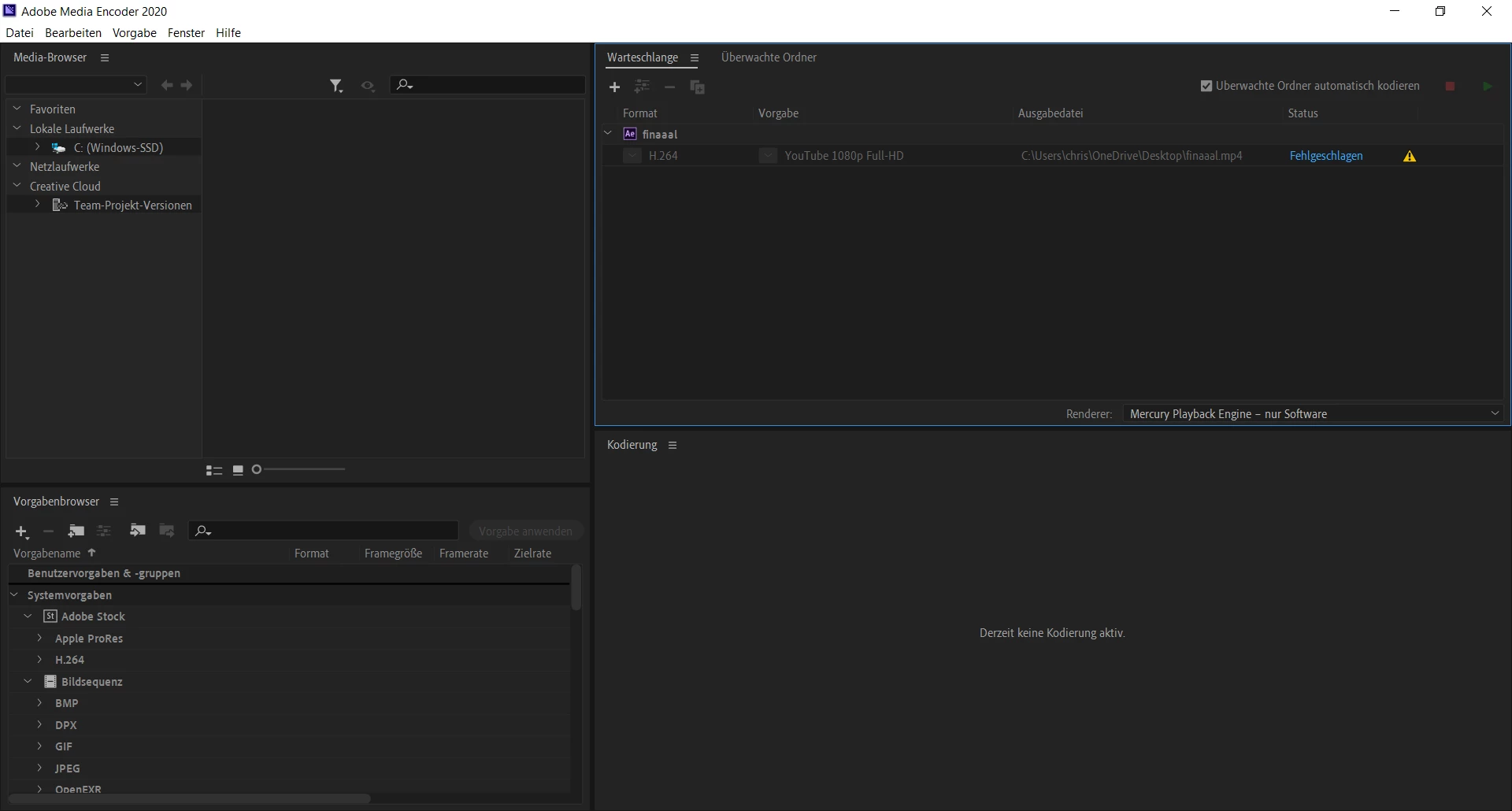This screenshot has height=811, width=1512.
Task: Collapse the finaaal queue item
Action: pyautogui.click(x=608, y=134)
